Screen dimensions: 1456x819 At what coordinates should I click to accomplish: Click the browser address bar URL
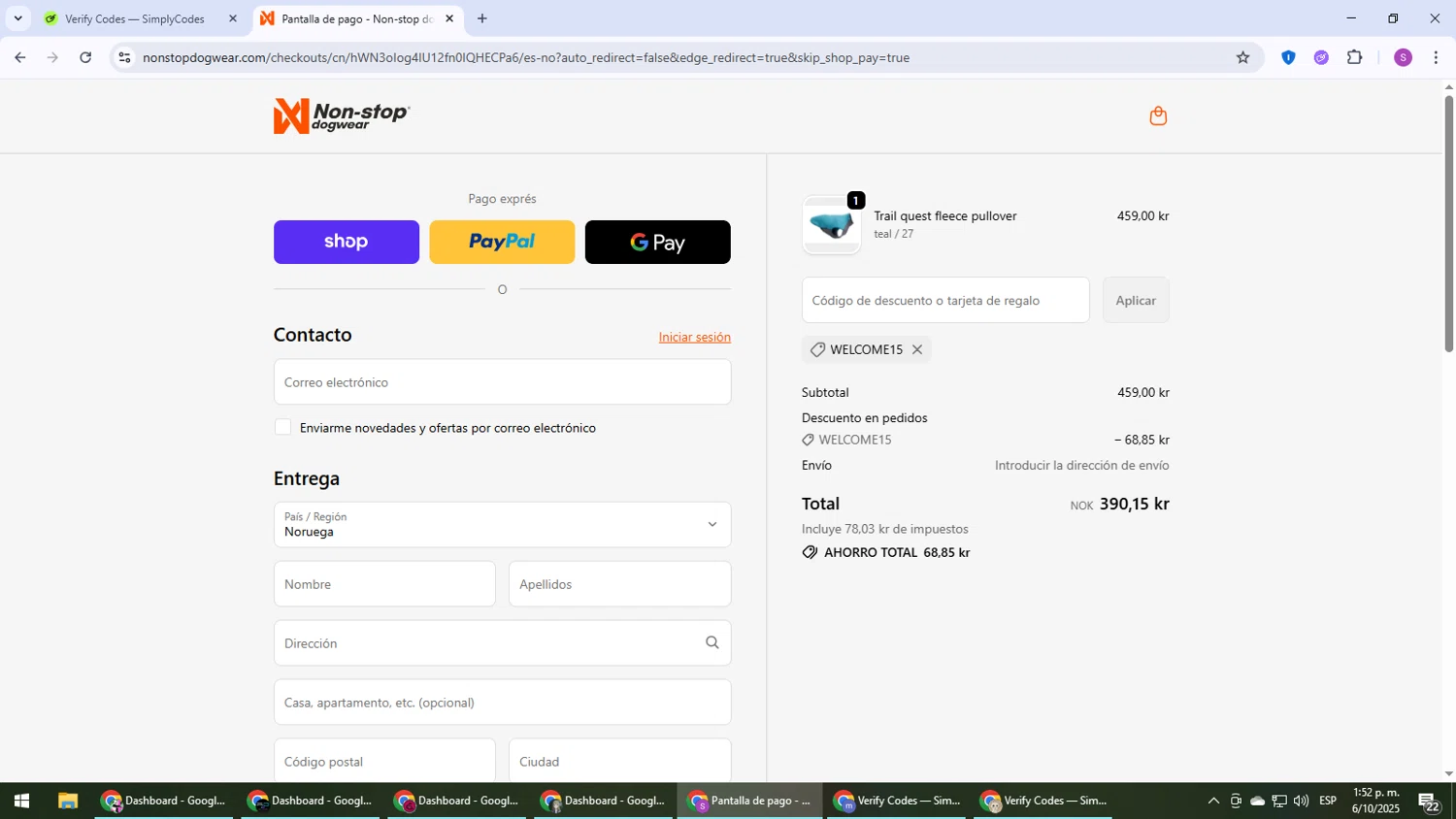526,57
